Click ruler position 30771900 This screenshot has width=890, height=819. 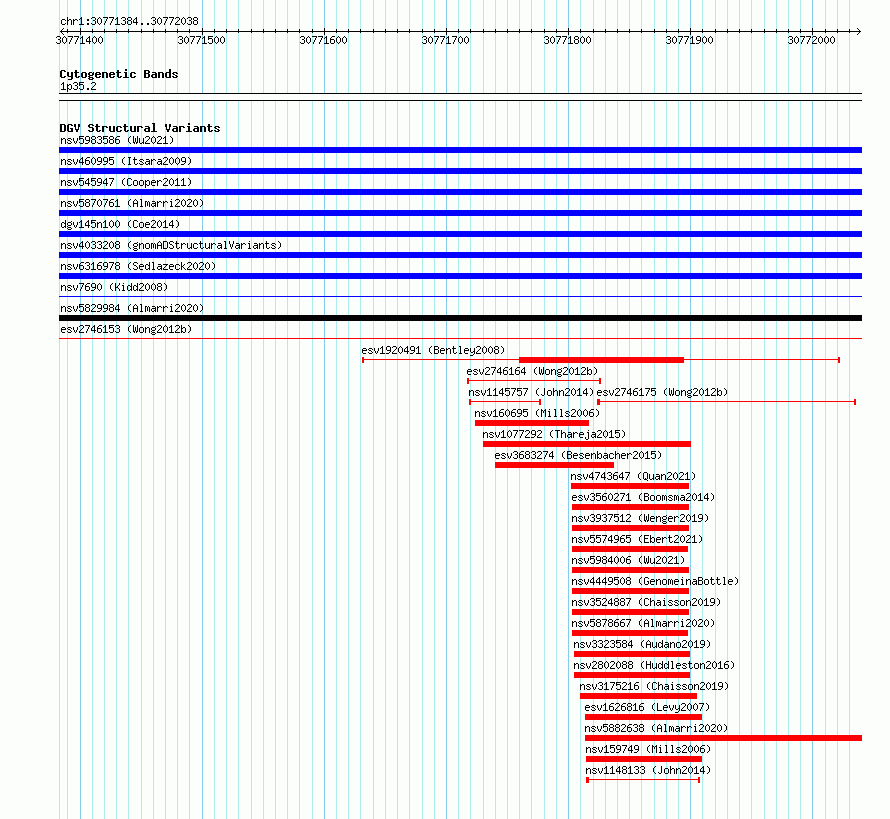[690, 40]
